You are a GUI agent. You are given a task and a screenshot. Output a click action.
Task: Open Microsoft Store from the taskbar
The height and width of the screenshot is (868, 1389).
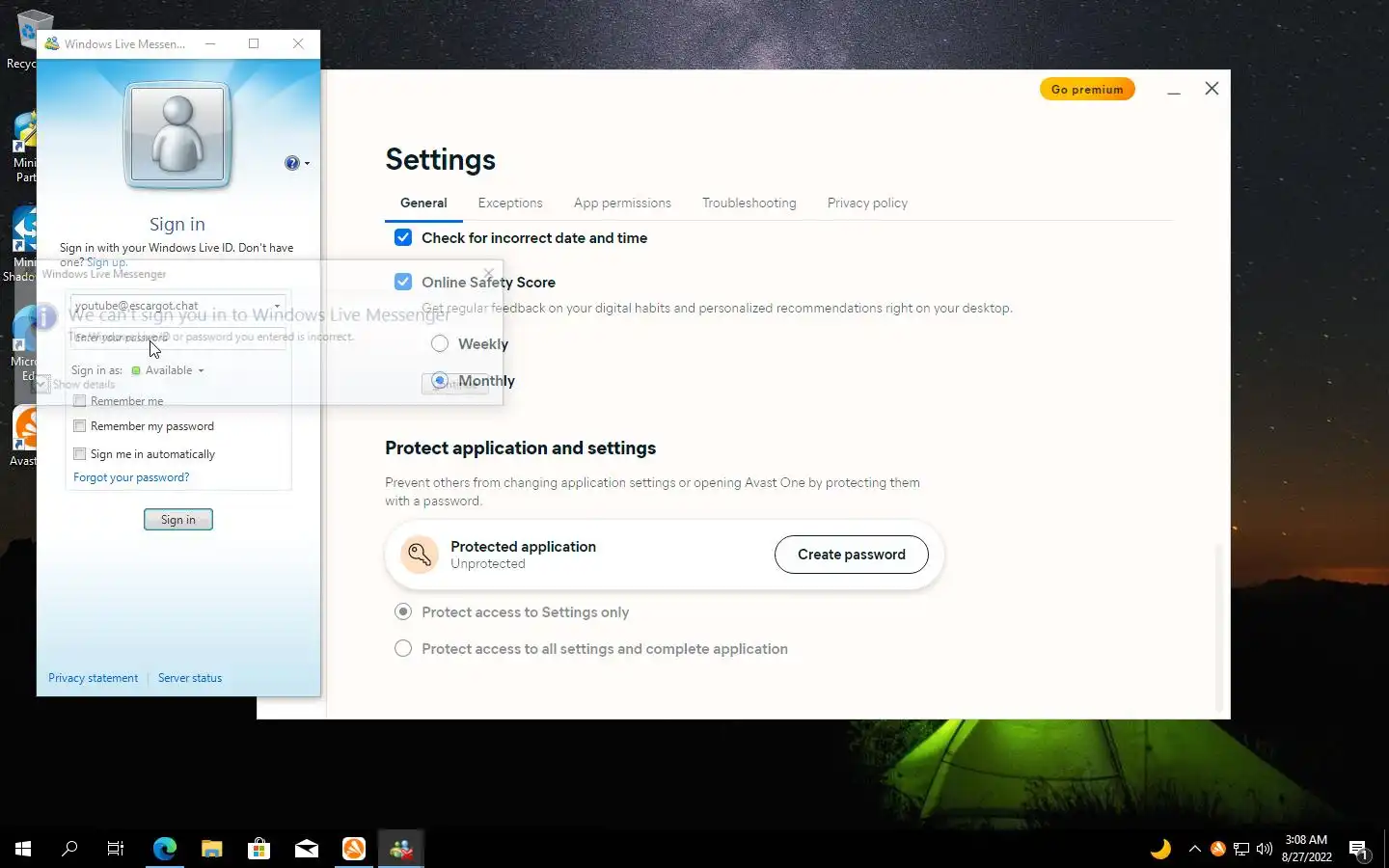coord(259,849)
